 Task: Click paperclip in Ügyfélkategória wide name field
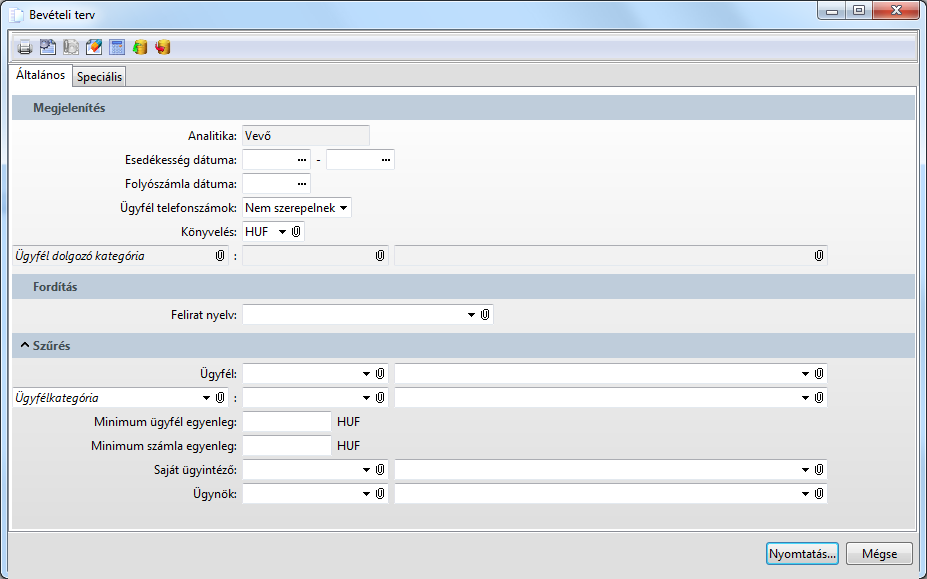[x=819, y=397]
